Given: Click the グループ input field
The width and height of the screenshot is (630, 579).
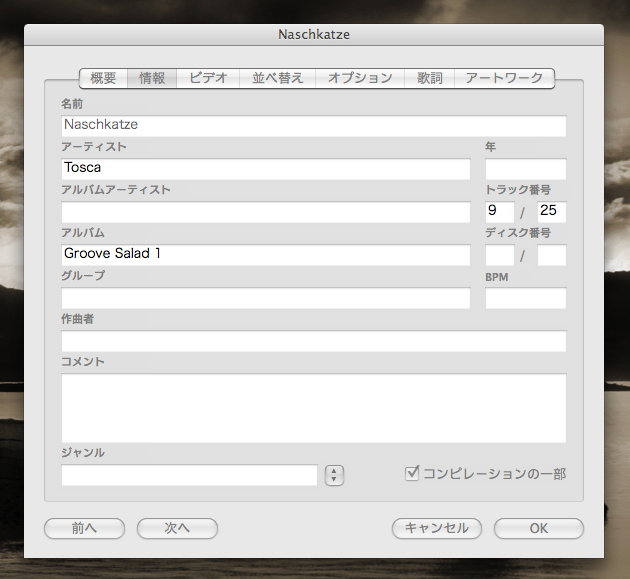Looking at the screenshot, I should point(266,298).
